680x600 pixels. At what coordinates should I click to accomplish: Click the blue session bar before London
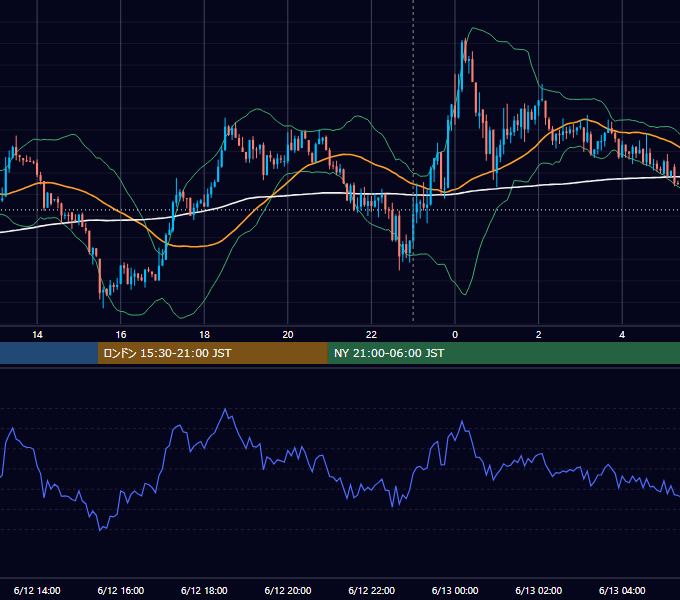49,353
